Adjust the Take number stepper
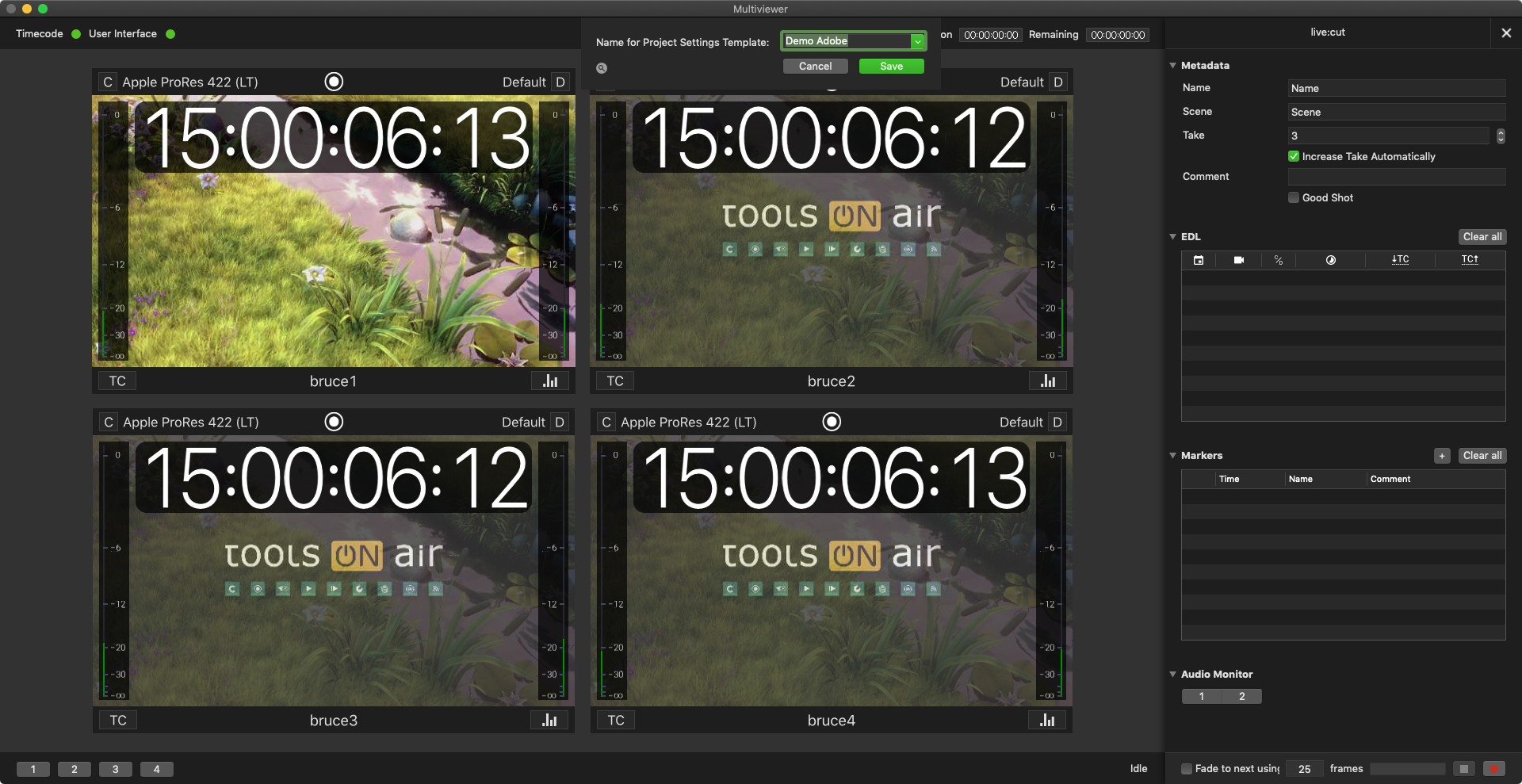Screen dimensions: 1522x784 (x=1501, y=136)
